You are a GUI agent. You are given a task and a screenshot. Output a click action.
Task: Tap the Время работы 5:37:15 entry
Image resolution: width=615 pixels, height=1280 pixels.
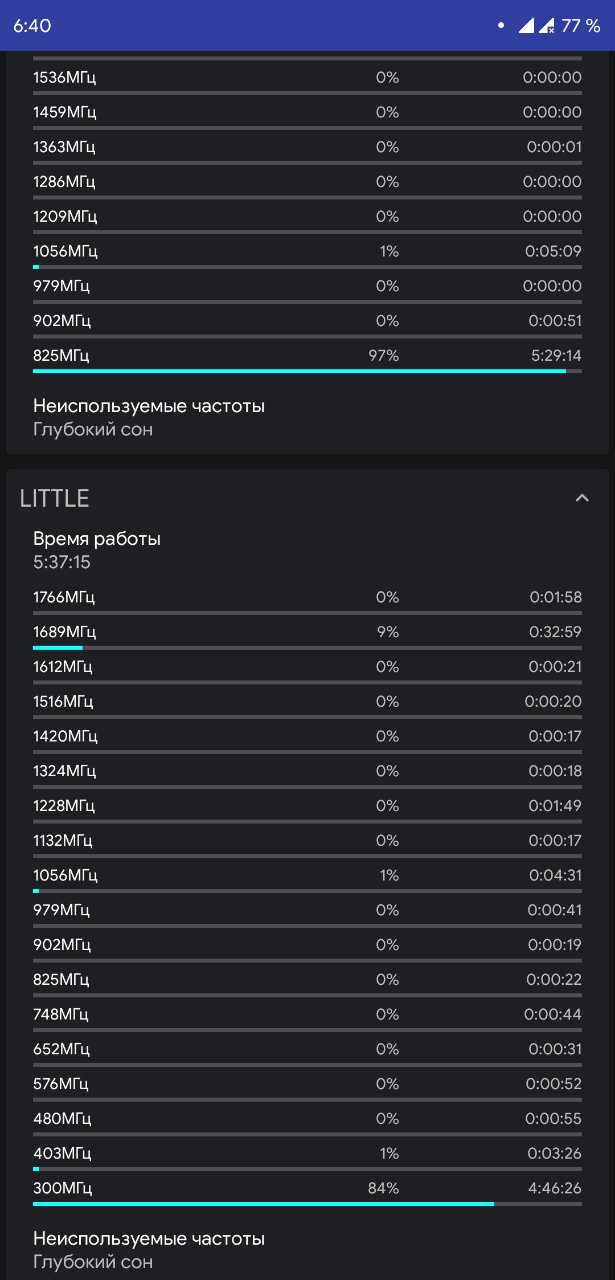97,551
